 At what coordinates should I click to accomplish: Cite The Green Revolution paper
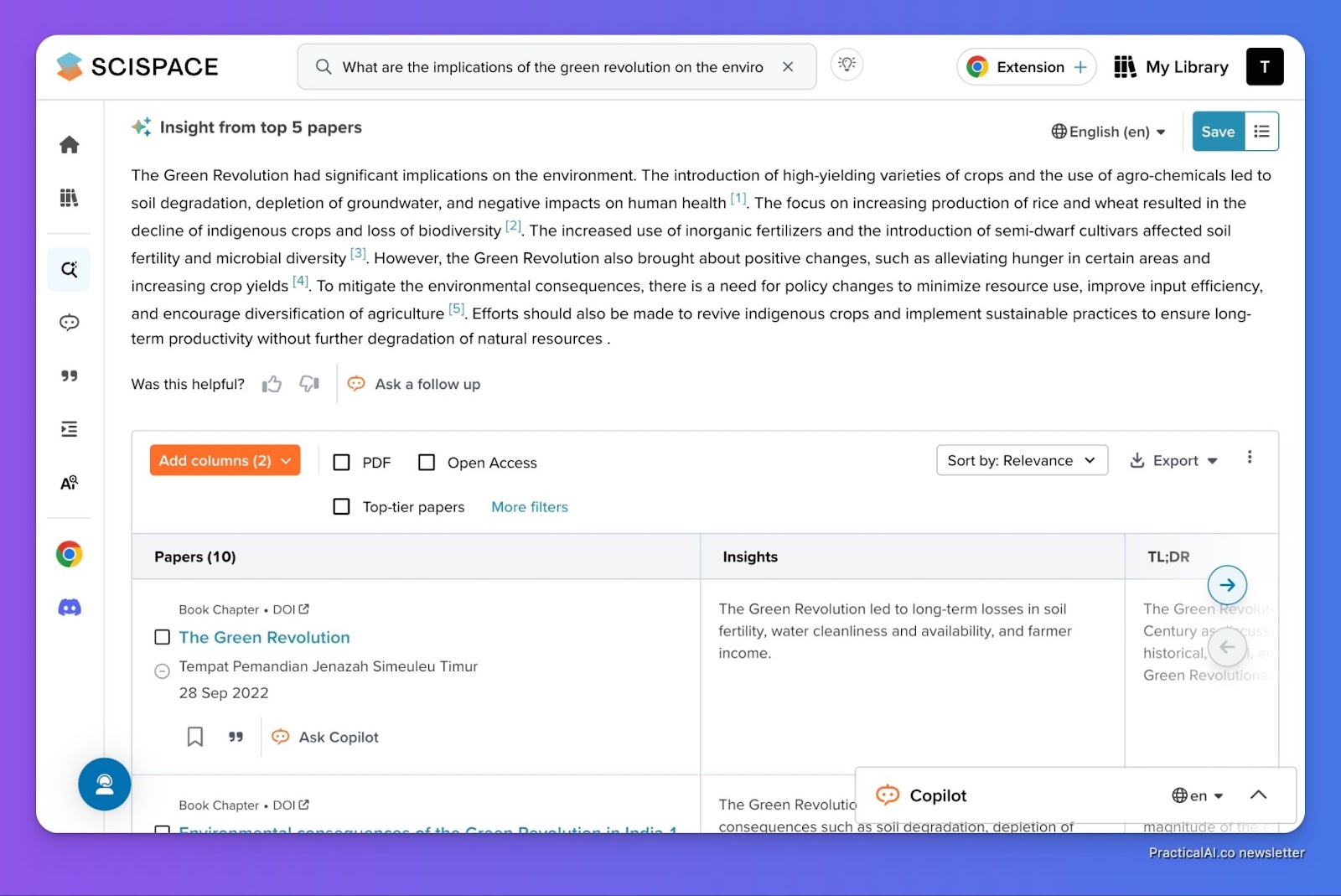tap(236, 737)
